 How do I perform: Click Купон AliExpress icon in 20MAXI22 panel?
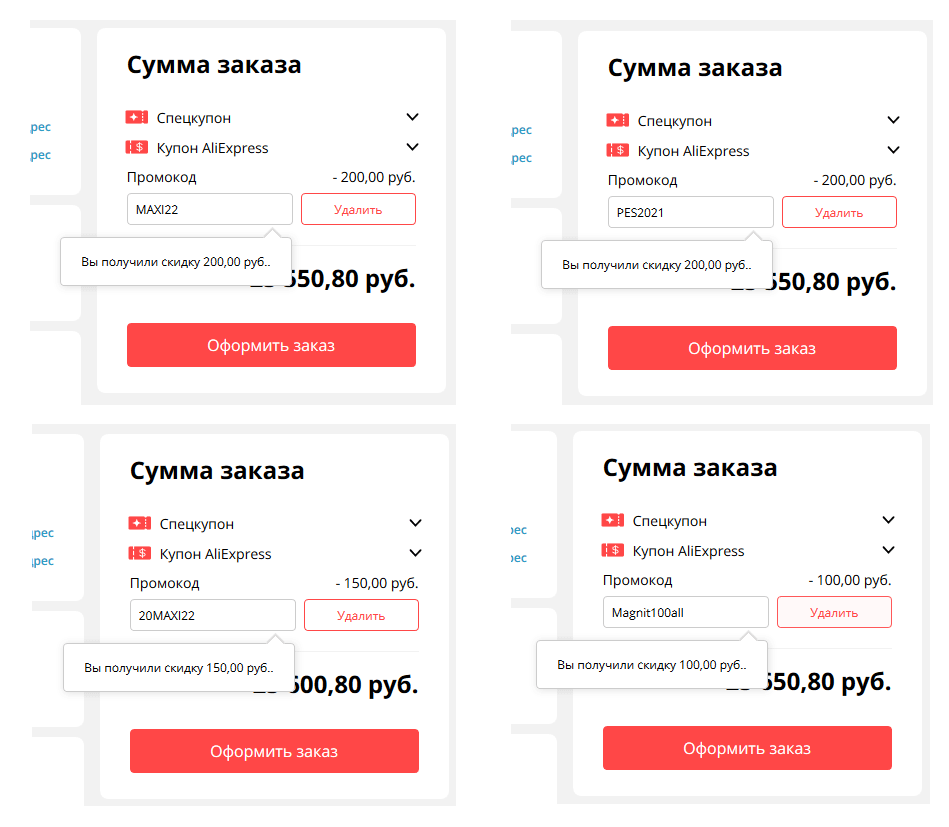coord(139,553)
